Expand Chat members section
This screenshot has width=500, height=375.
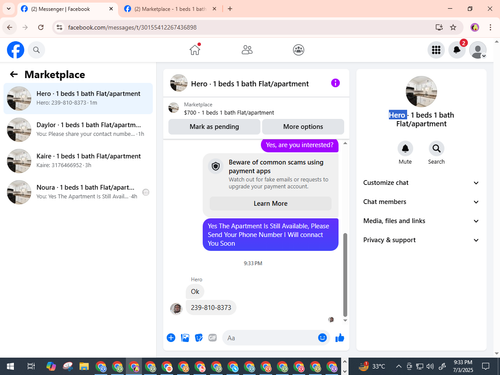[421, 202]
